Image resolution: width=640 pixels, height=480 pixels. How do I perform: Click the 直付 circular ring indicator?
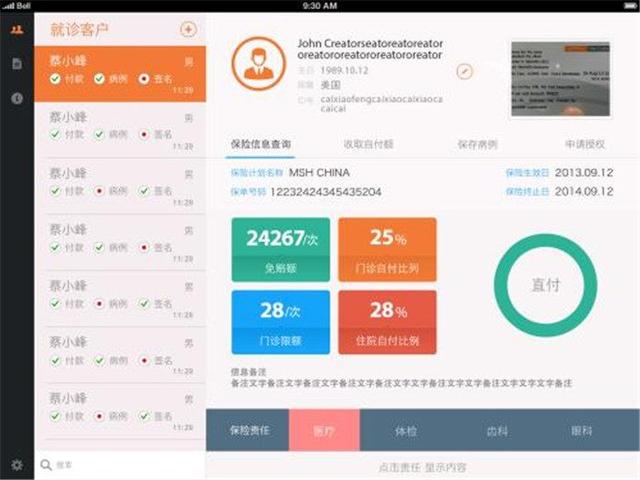pos(545,285)
